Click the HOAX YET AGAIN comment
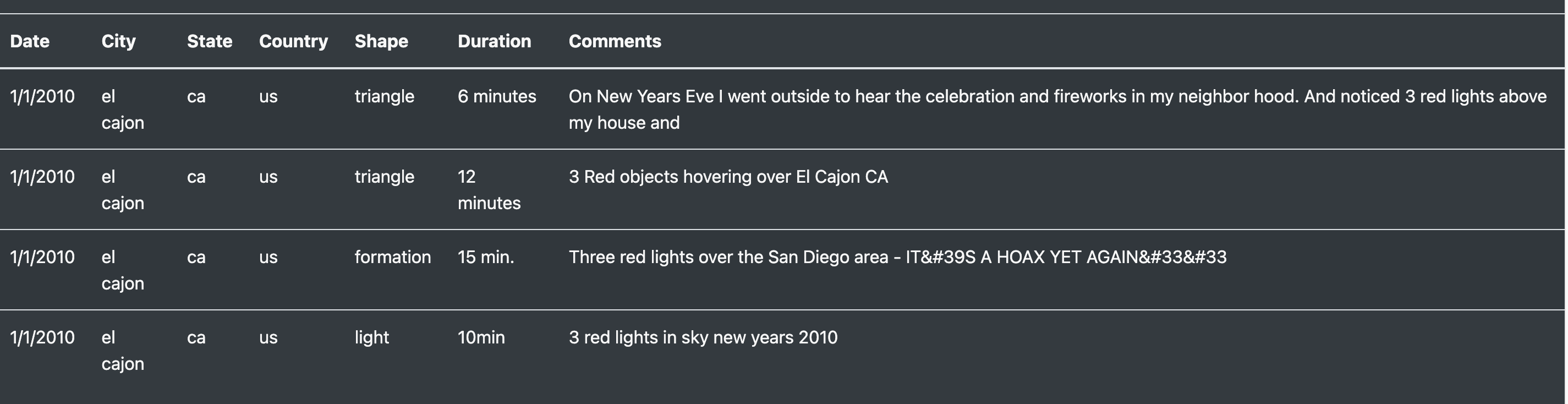This screenshot has height=404, width=1568. pos(897,257)
